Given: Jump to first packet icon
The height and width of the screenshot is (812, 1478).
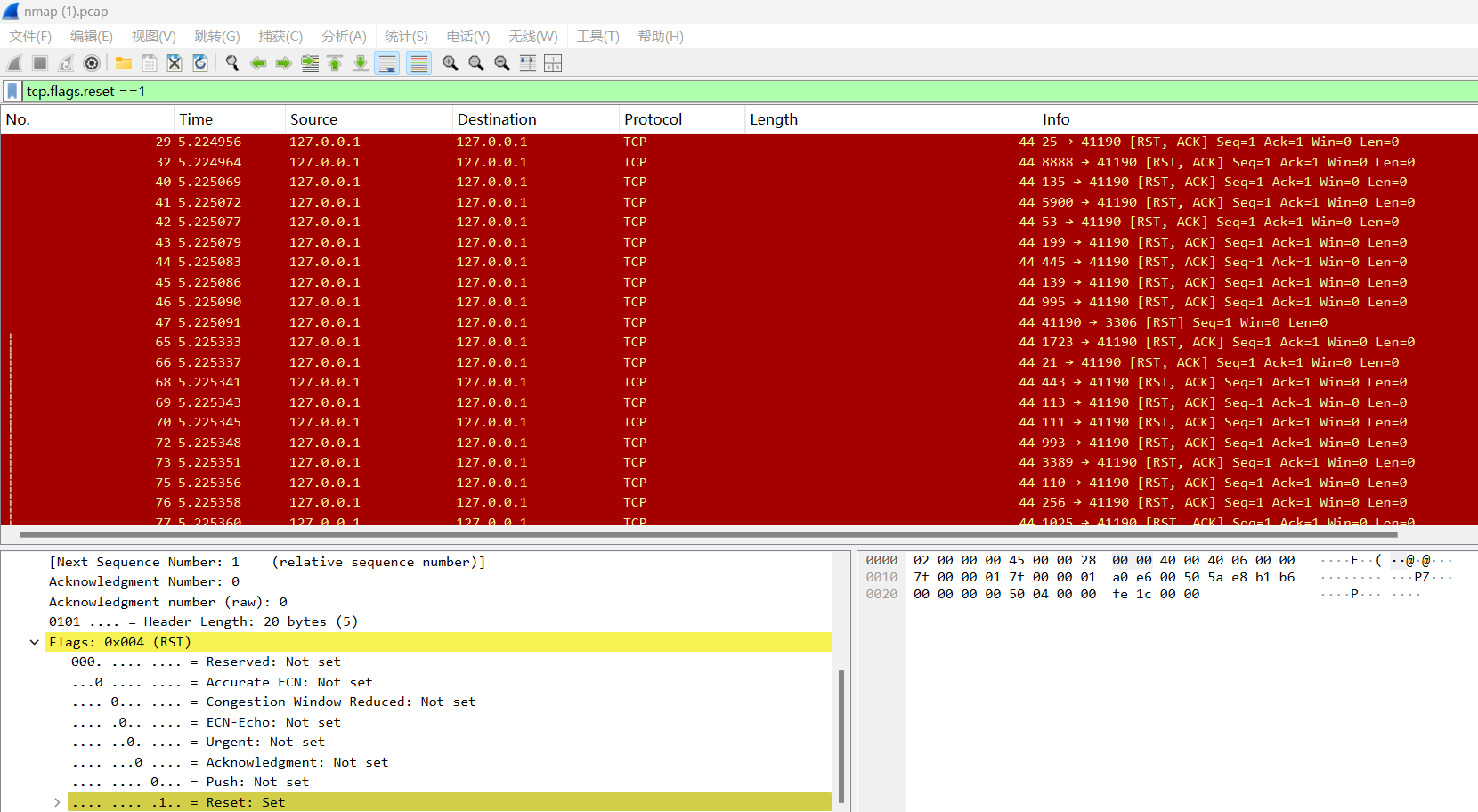Looking at the screenshot, I should (x=335, y=63).
